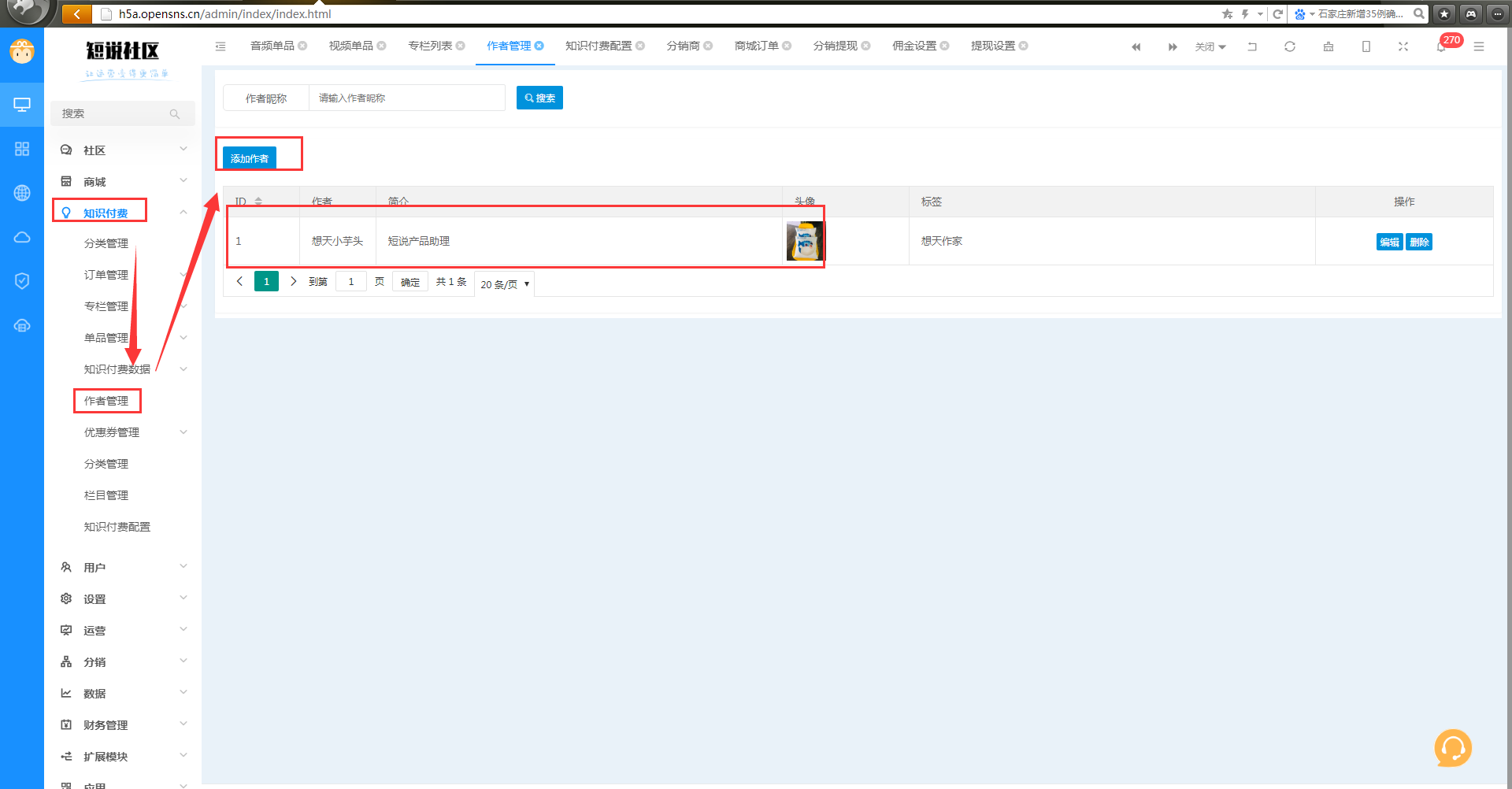This screenshot has height=789, width=1512.
Task: Open the shield checkmark icon
Action: (x=22, y=281)
